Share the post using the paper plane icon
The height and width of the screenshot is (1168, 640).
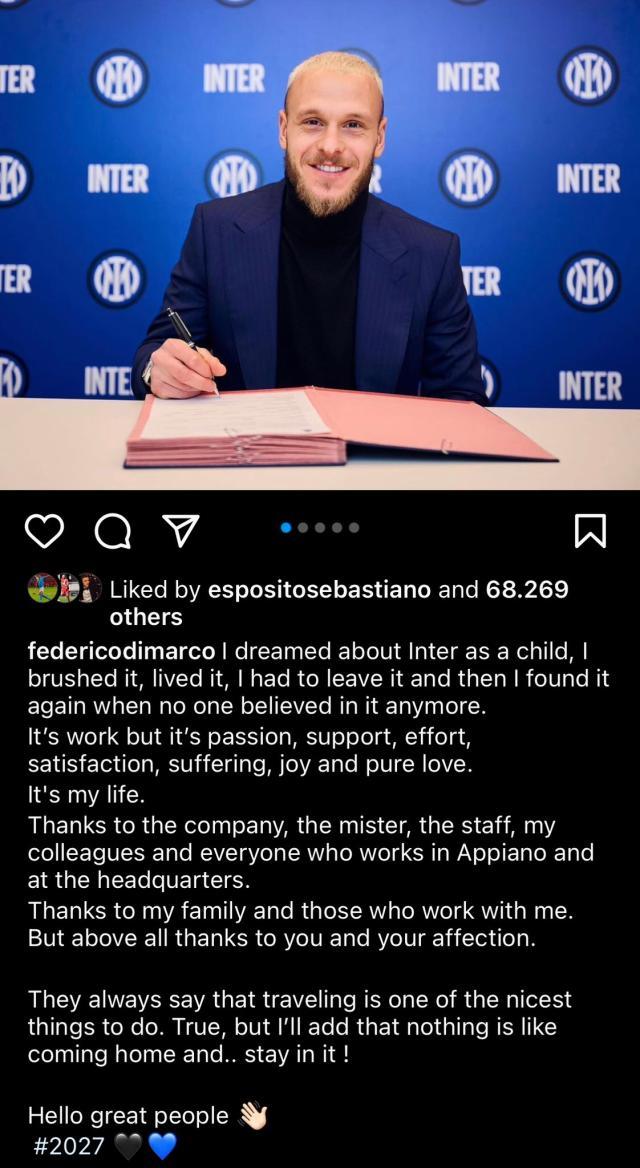coord(180,530)
